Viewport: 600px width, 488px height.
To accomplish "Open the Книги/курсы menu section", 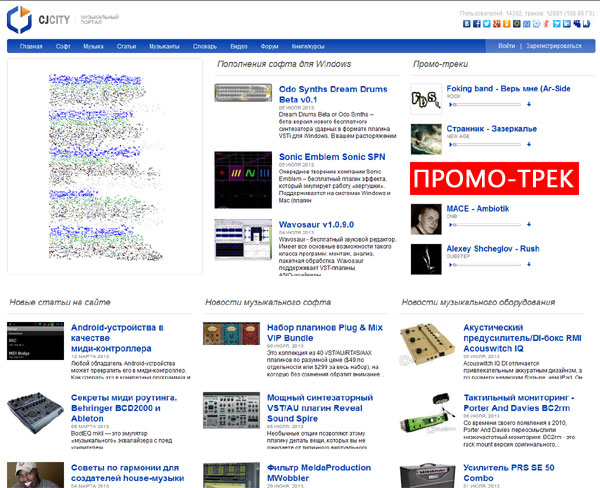I will pyautogui.click(x=308, y=46).
